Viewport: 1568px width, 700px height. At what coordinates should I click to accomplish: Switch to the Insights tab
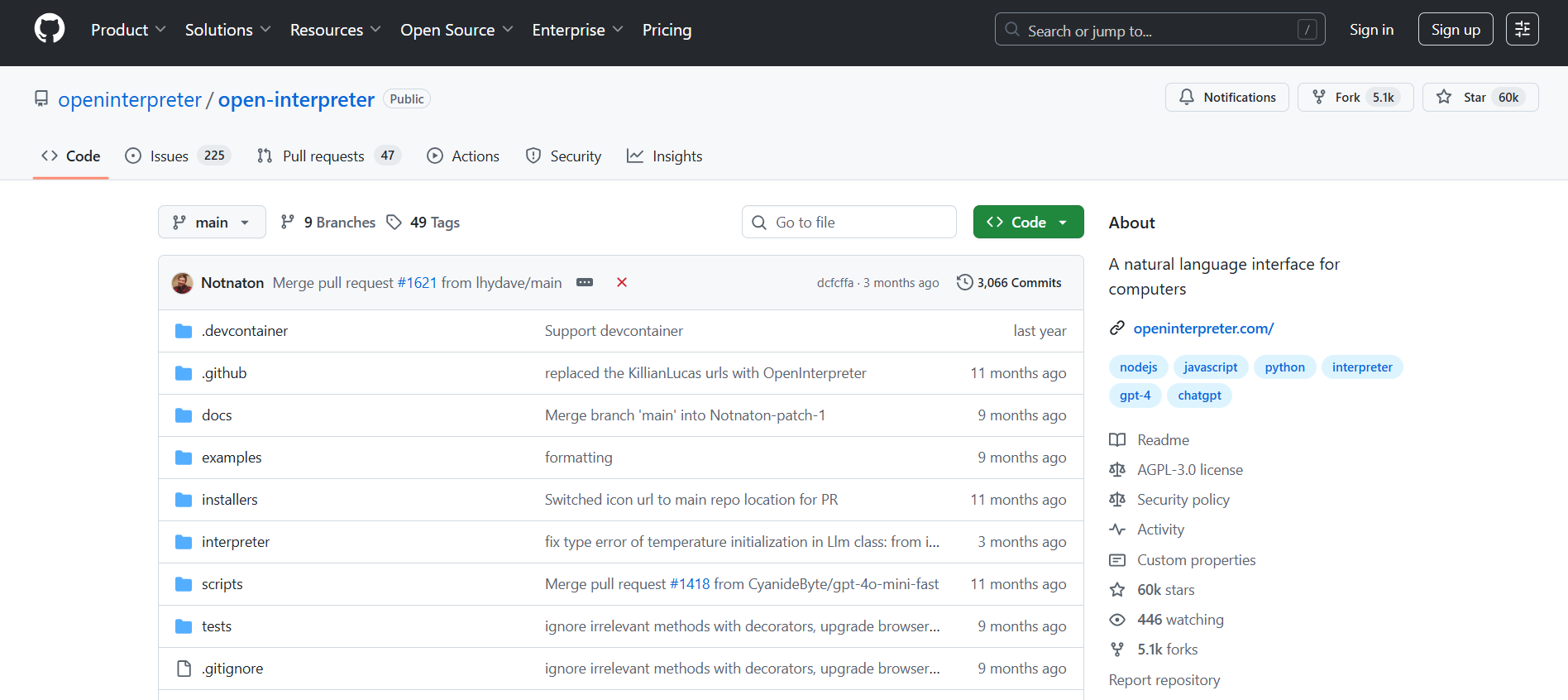tap(664, 156)
